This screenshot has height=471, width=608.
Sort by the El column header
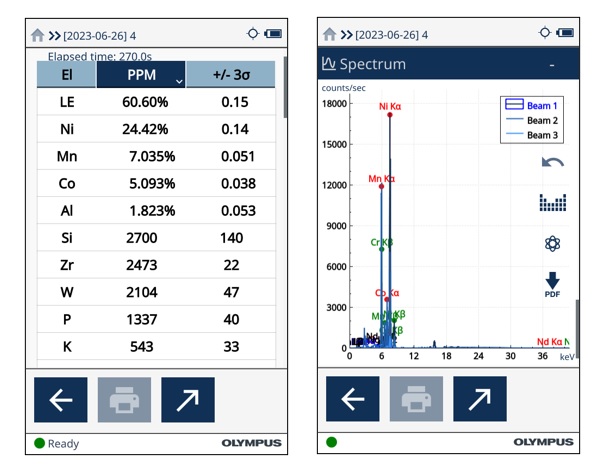pyautogui.click(x=66, y=75)
